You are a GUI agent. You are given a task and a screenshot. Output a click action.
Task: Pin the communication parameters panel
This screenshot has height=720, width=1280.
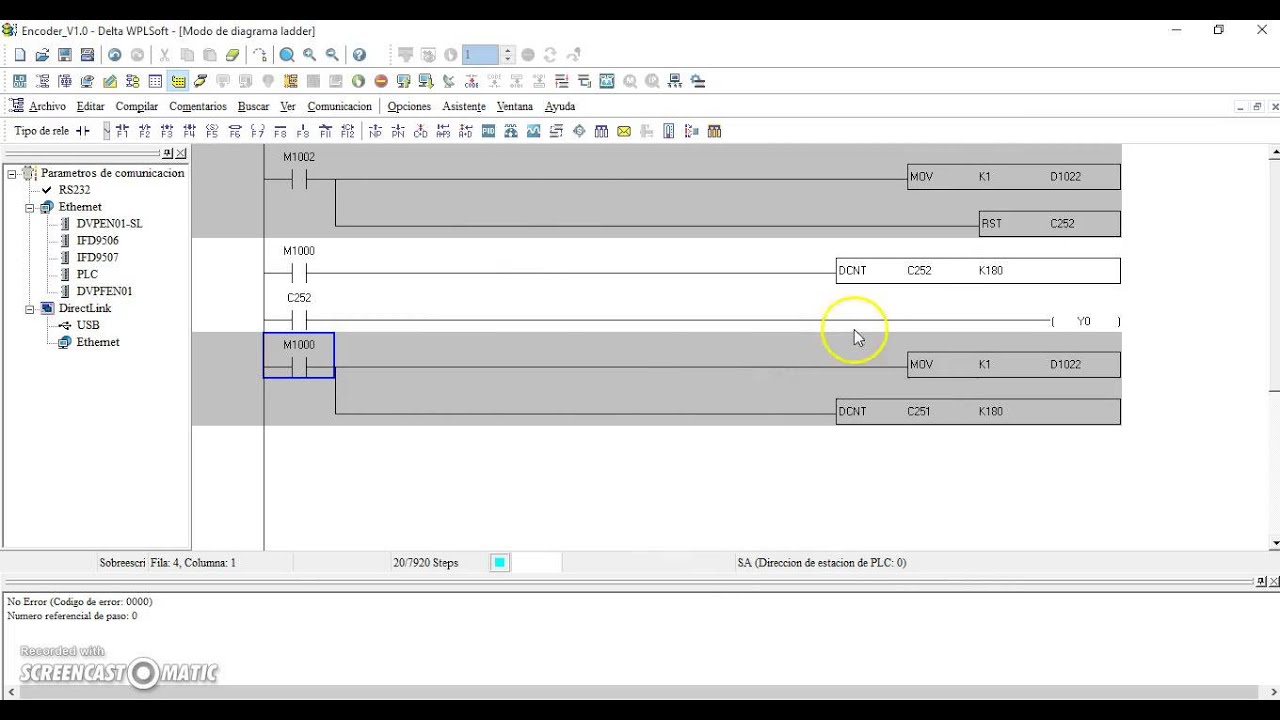(168, 154)
